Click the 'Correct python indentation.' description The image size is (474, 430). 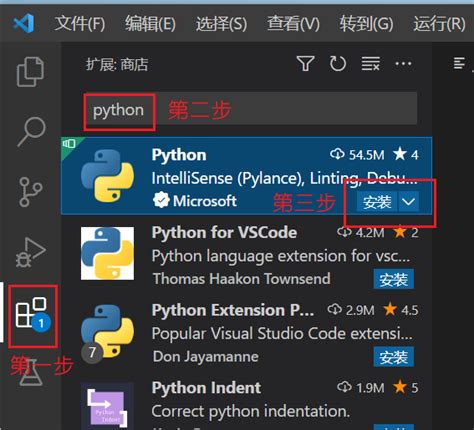[251, 411]
